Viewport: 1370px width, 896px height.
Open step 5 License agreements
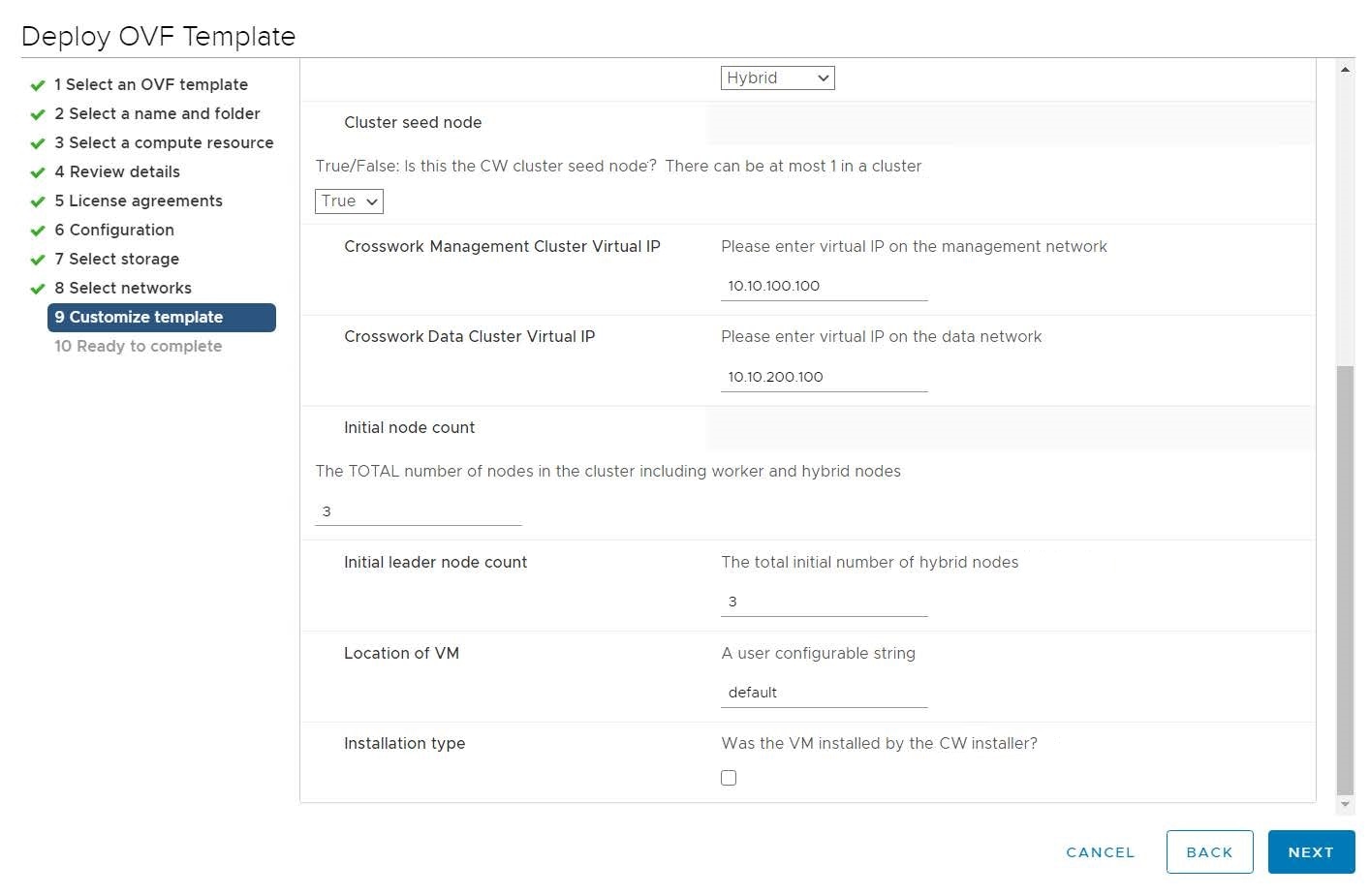pyautogui.click(x=139, y=201)
